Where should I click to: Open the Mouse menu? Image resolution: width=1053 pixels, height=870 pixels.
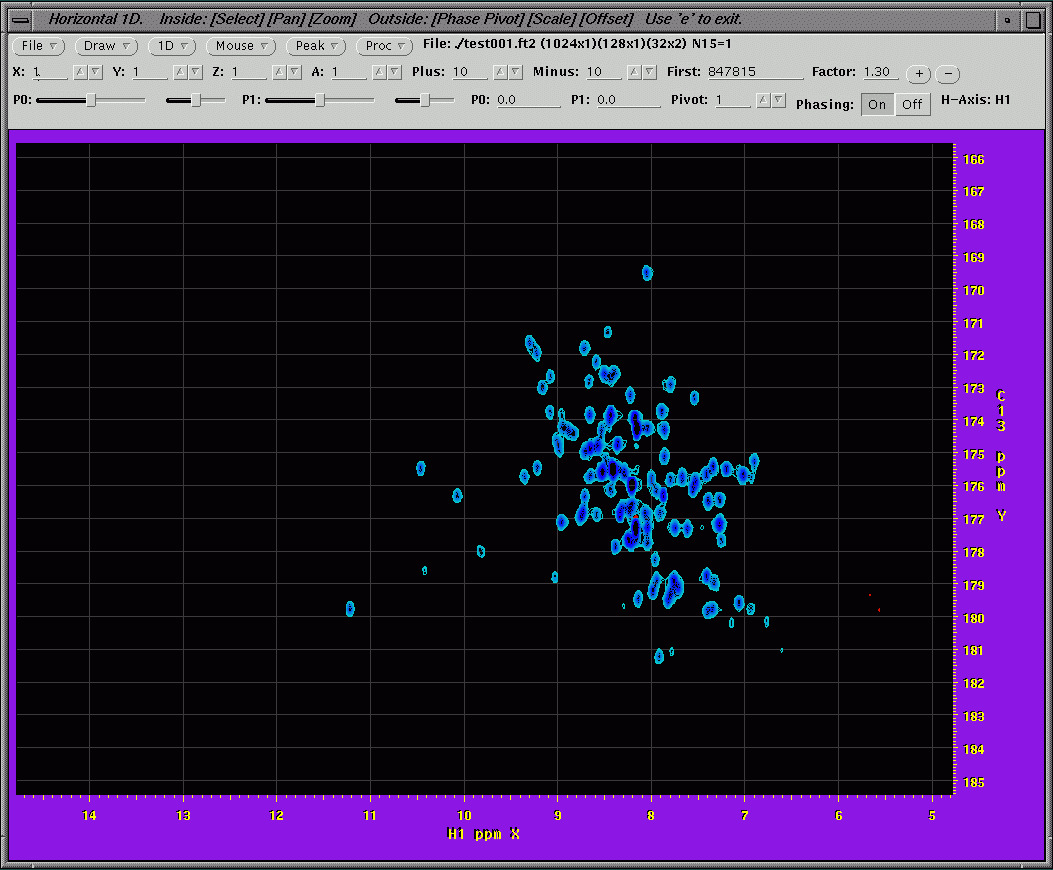(241, 46)
